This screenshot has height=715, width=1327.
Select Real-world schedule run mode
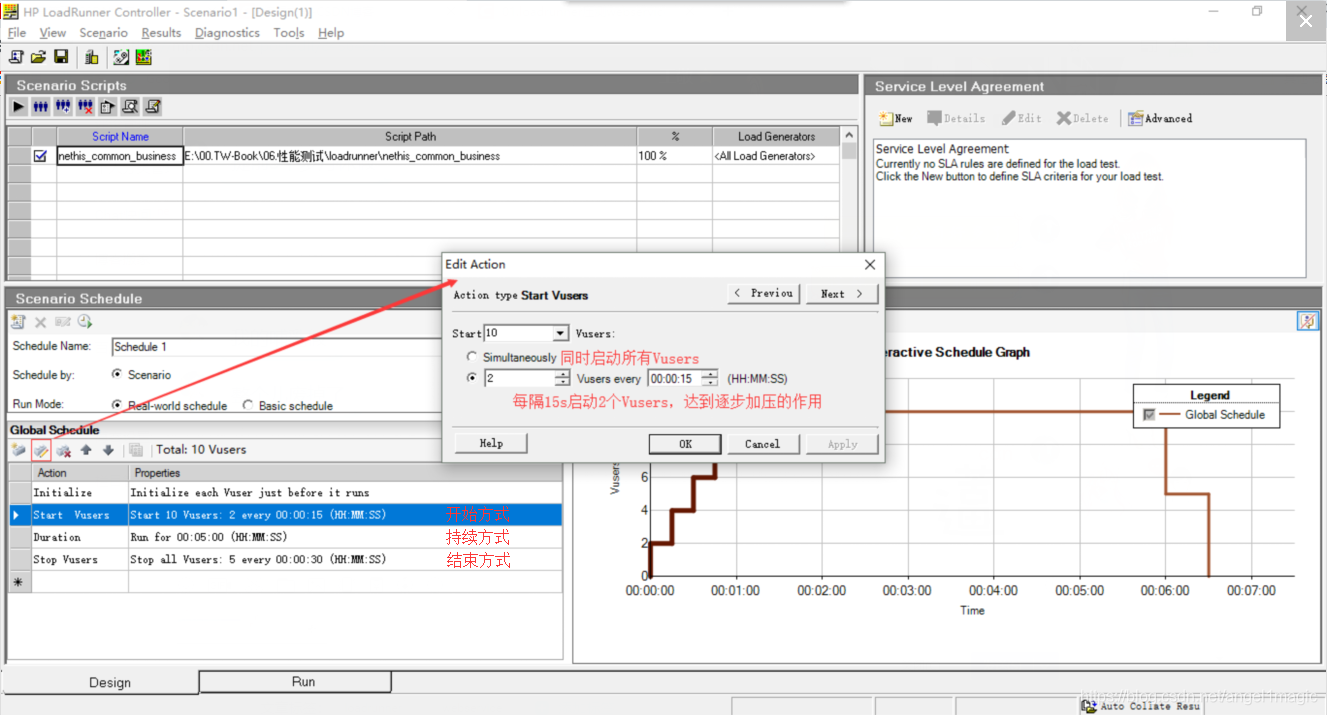click(117, 406)
